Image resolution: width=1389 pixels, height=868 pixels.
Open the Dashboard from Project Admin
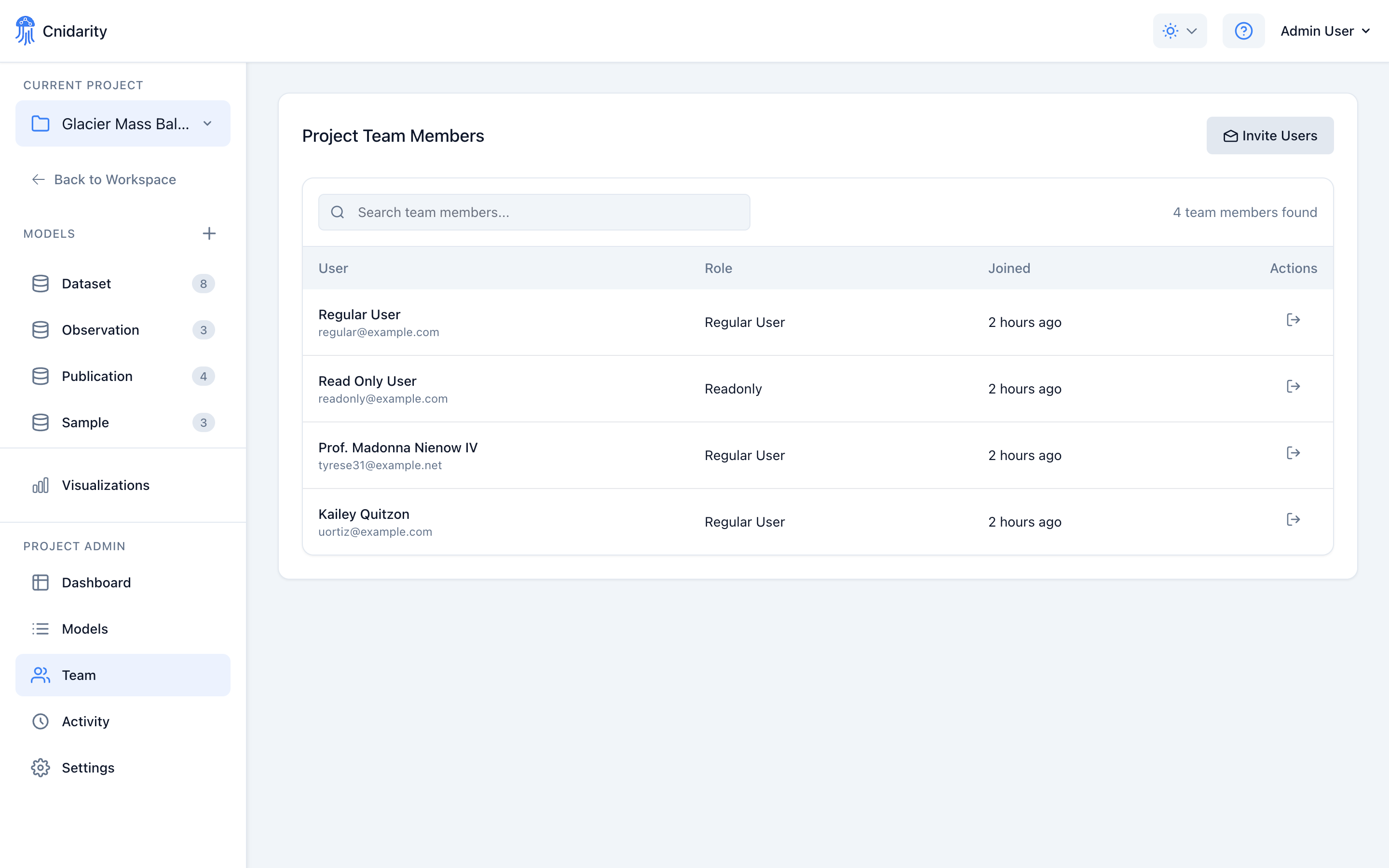tap(96, 583)
